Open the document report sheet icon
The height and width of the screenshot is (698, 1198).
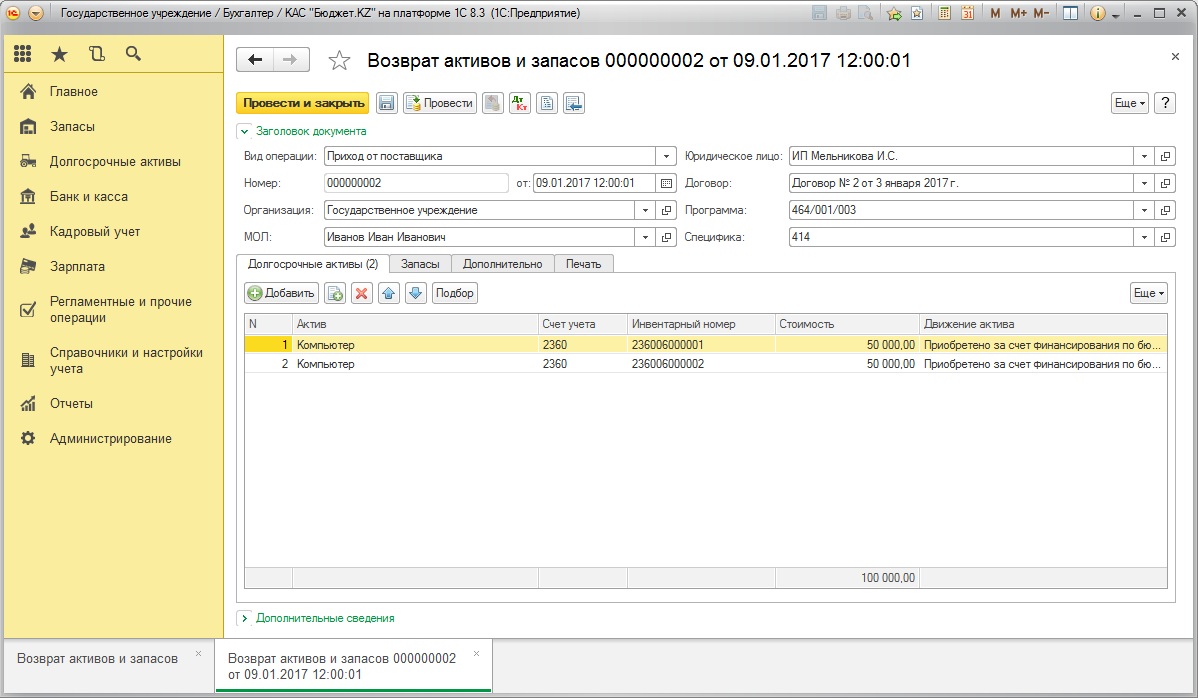tap(547, 103)
